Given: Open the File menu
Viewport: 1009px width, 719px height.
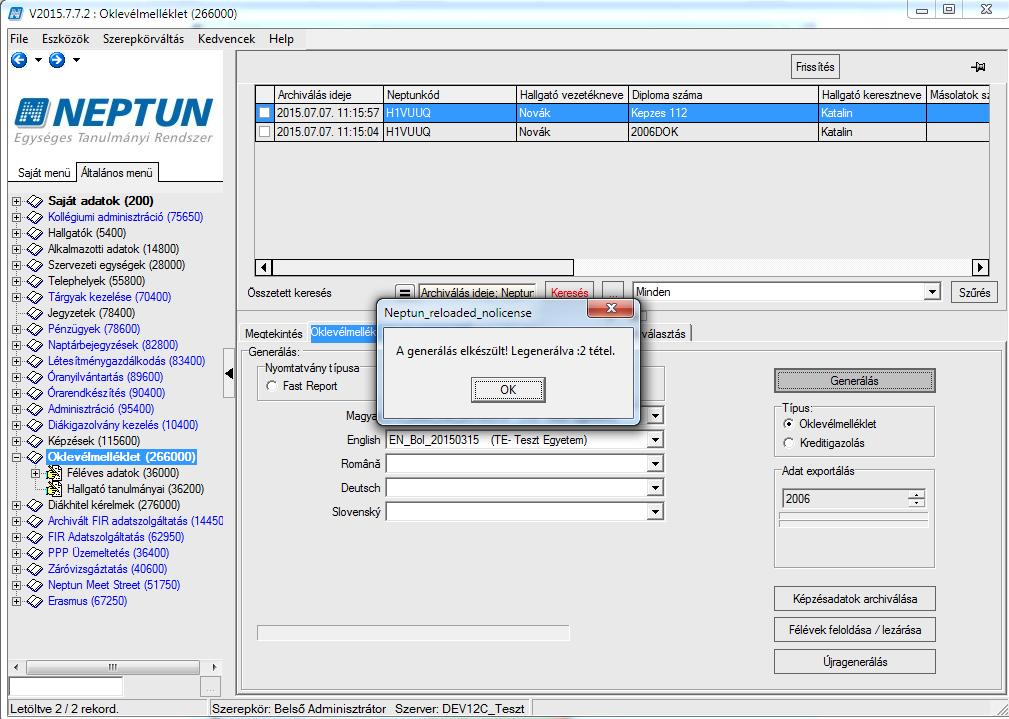Looking at the screenshot, I should (19, 39).
